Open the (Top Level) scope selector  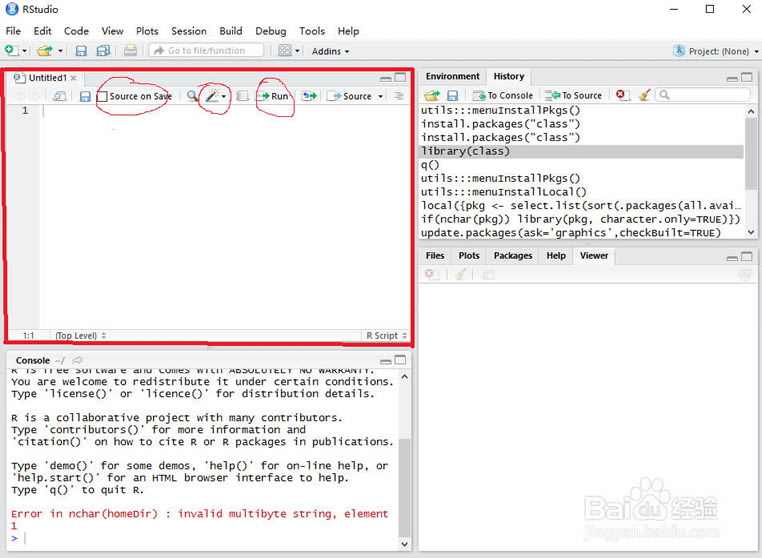[x=81, y=335]
